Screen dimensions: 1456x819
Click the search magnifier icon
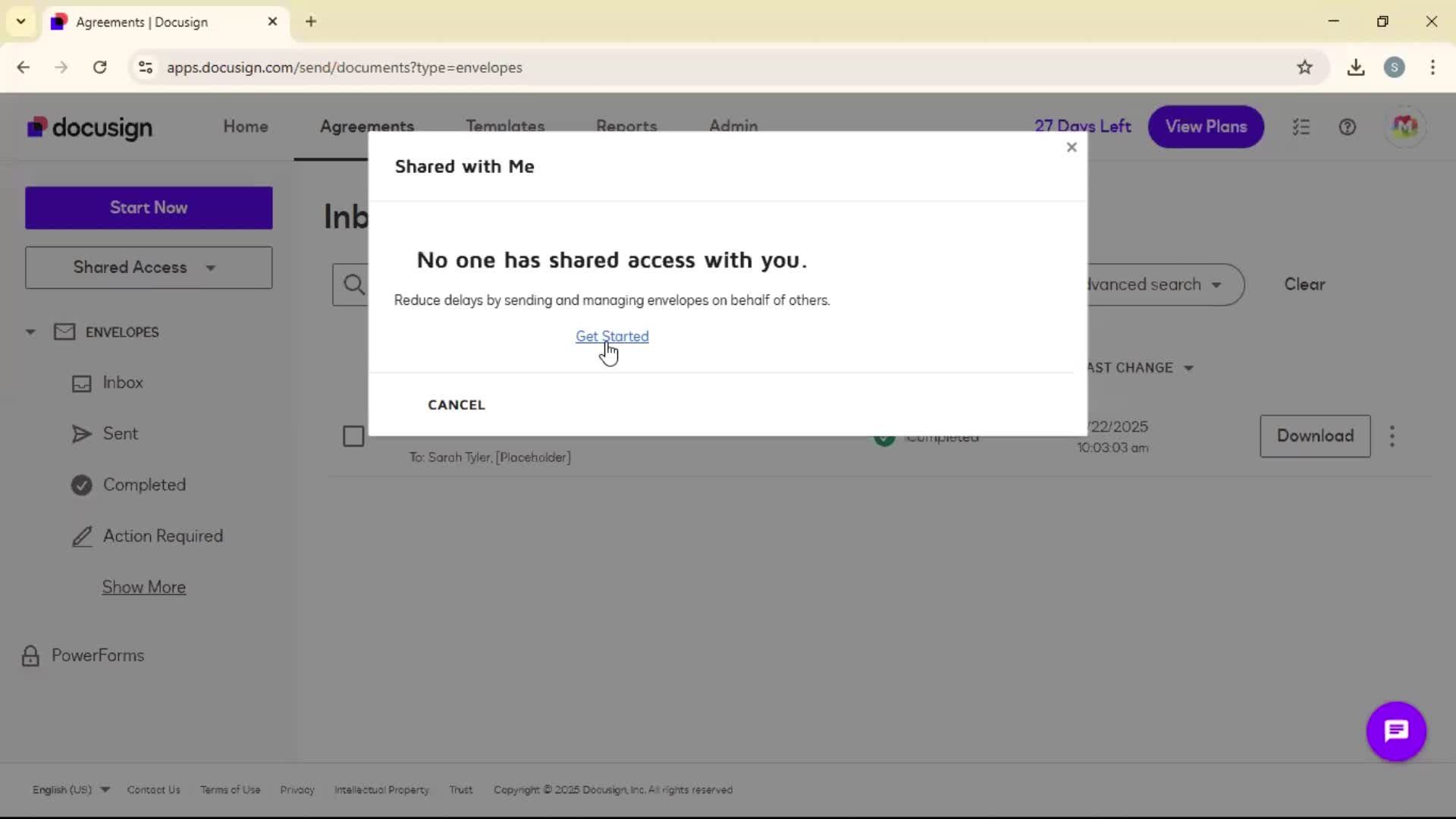pos(354,284)
